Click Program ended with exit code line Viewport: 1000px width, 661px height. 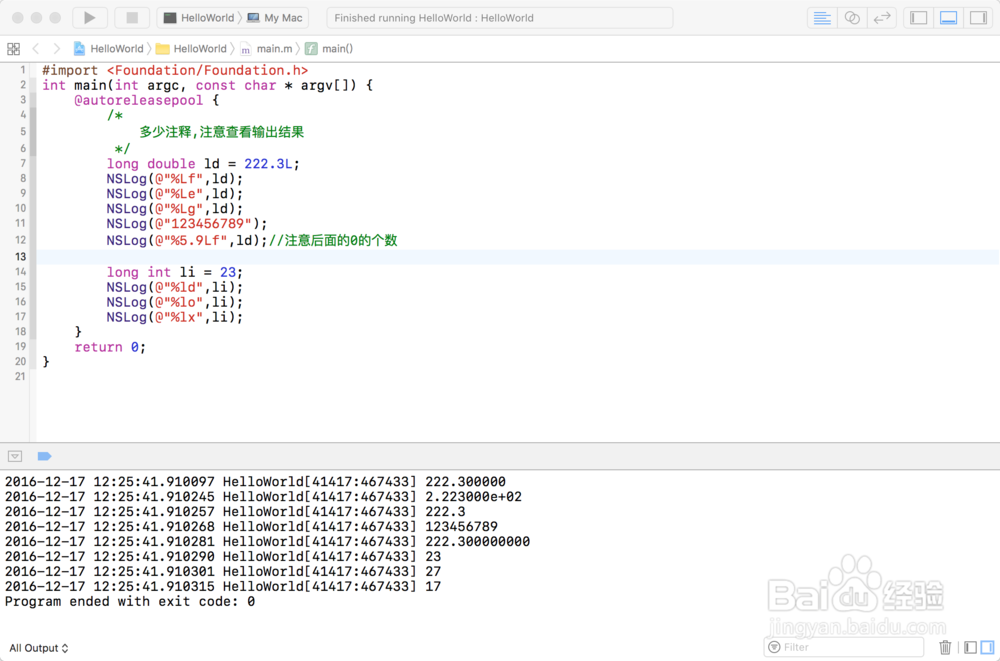(130, 601)
